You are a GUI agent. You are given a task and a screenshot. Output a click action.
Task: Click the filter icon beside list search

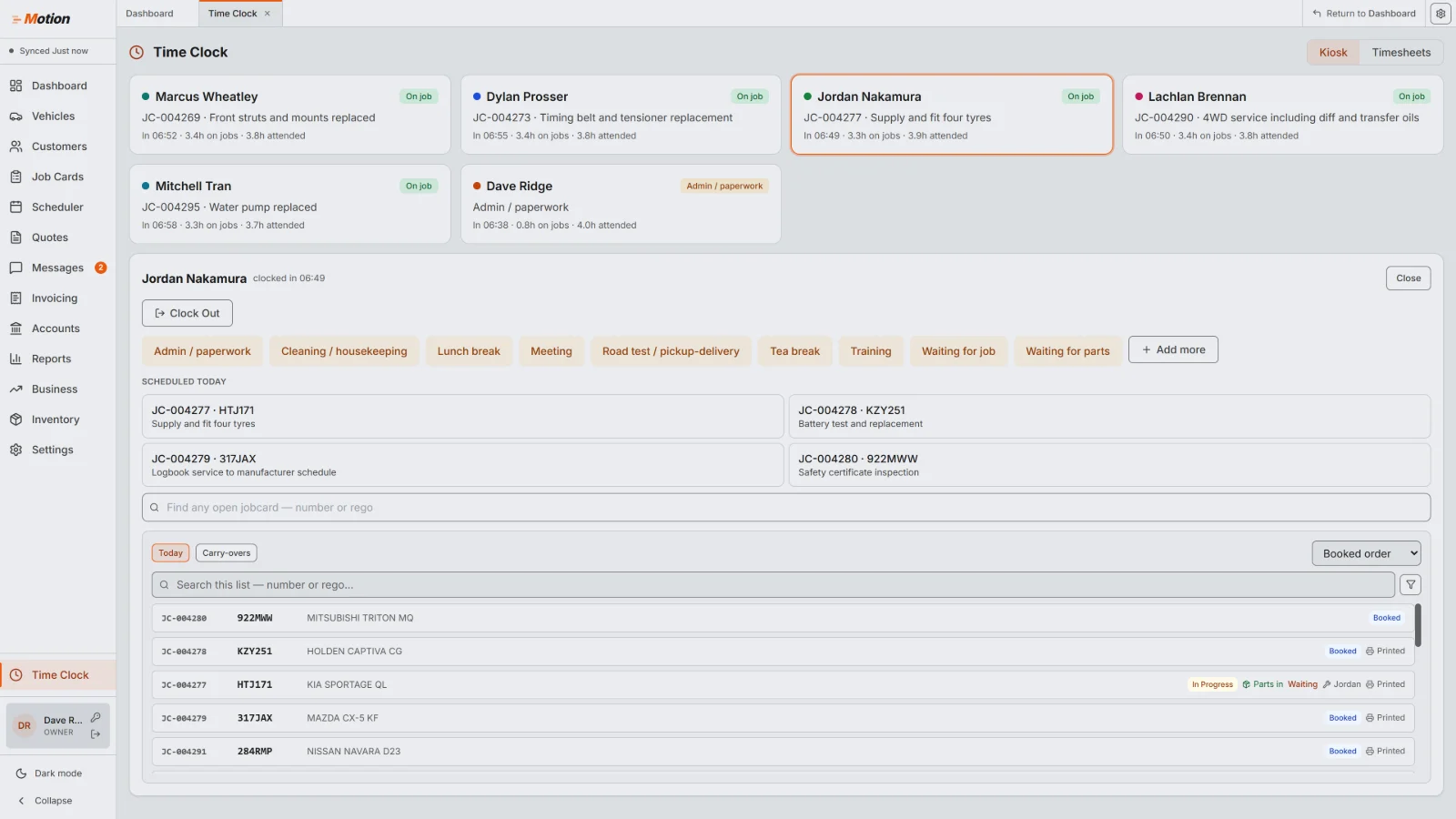1410,585
